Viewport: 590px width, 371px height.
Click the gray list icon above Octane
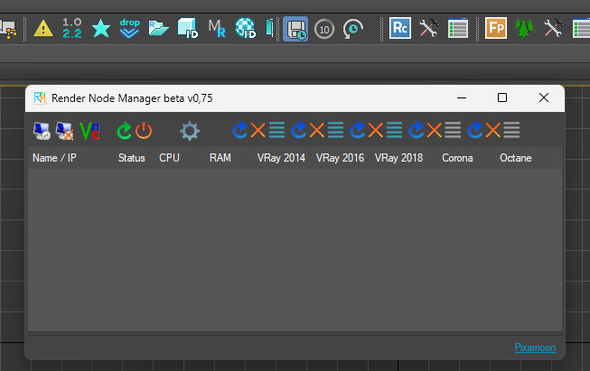click(512, 130)
